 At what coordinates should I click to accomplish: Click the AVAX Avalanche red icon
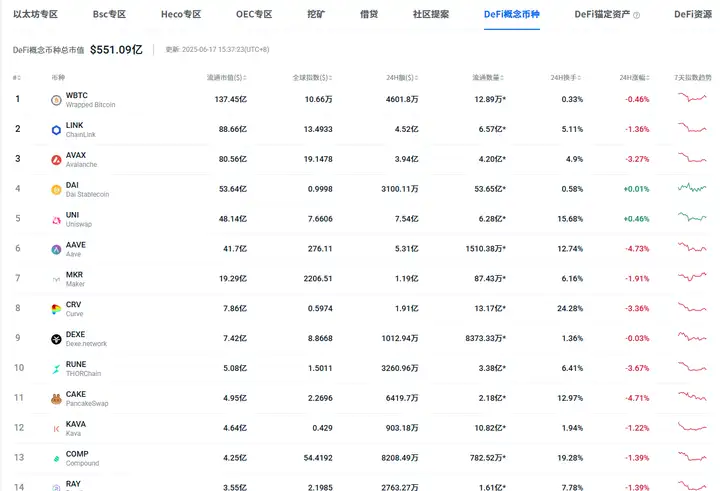56,160
